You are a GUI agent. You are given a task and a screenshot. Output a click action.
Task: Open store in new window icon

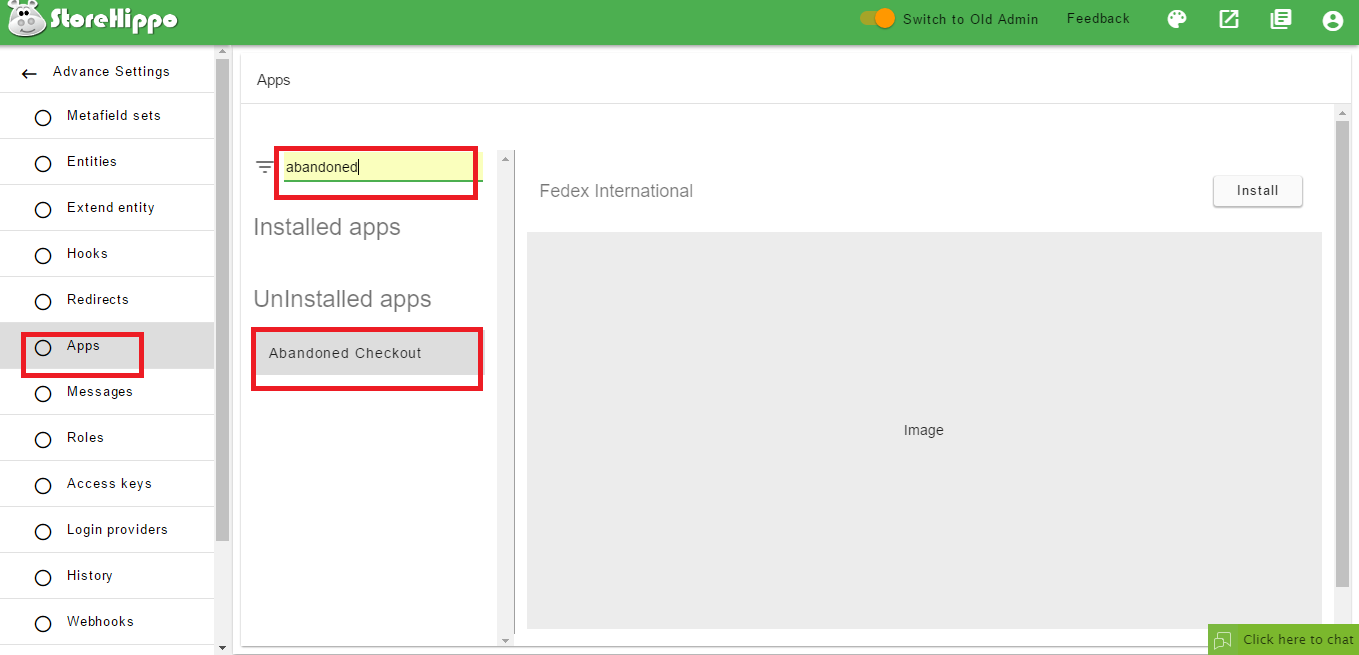pos(1229,19)
